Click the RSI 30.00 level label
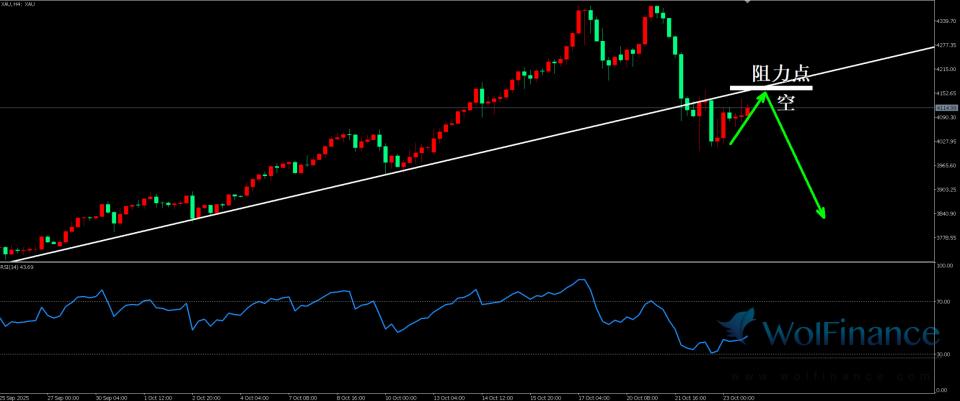Viewport: 960px width, 401px height. tap(945, 354)
